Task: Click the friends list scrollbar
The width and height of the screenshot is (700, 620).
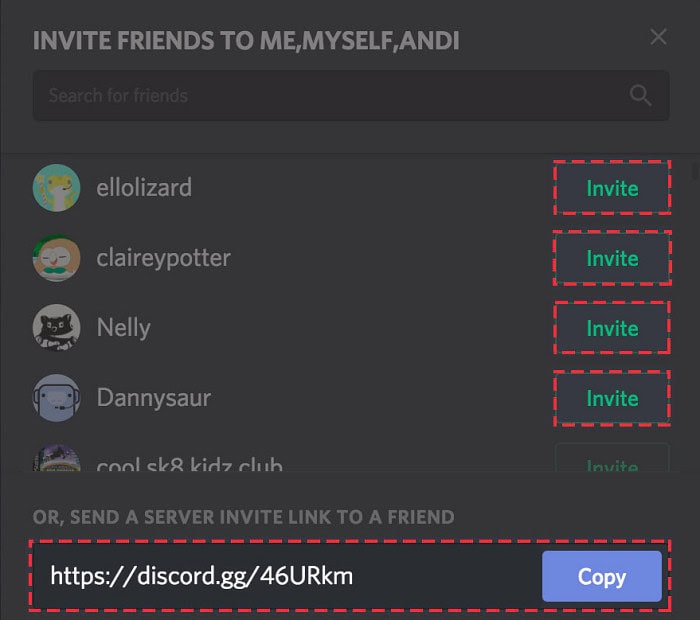Action: 695,171
